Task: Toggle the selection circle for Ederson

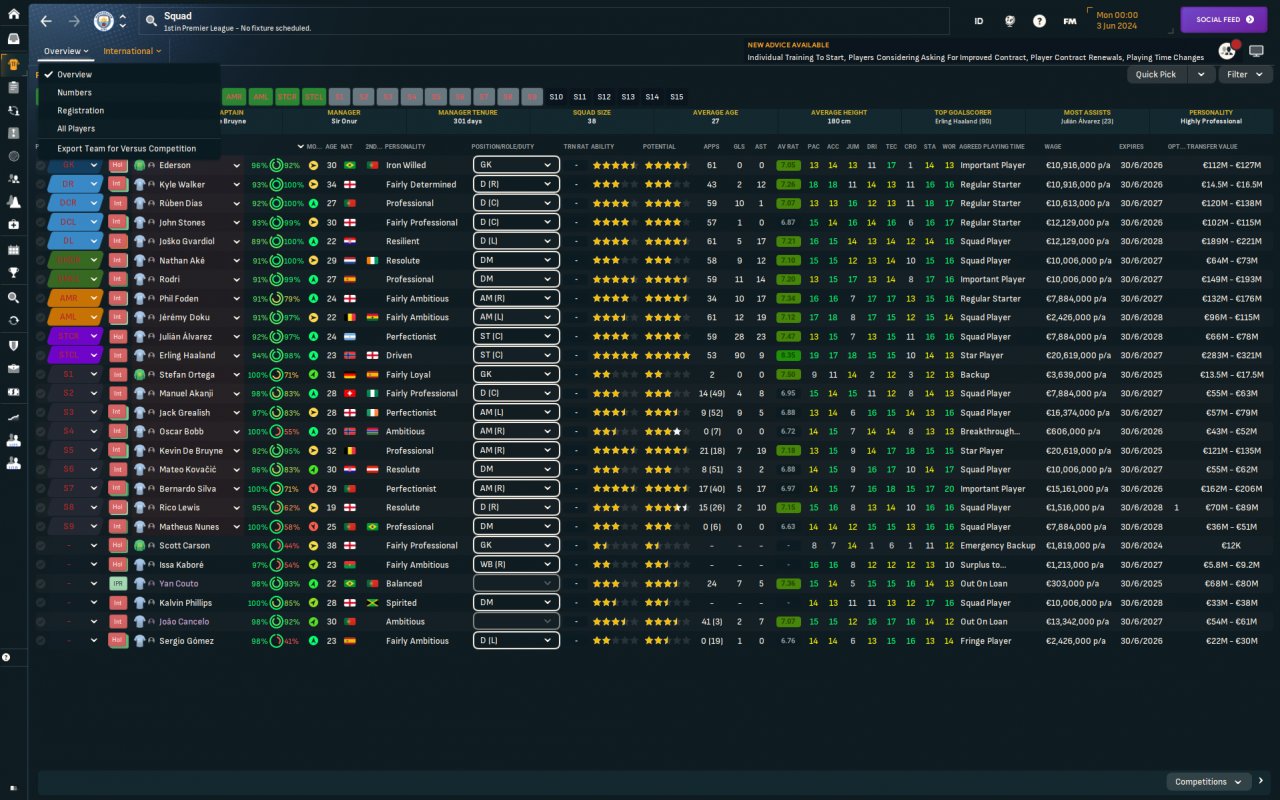Action: (41, 165)
